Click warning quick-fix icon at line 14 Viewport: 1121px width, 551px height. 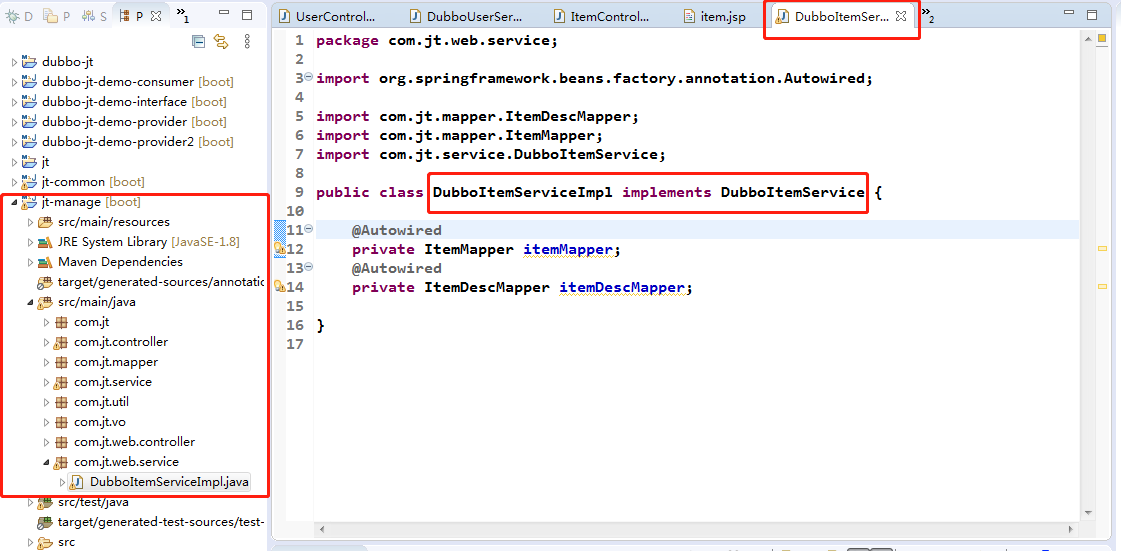[x=280, y=286]
